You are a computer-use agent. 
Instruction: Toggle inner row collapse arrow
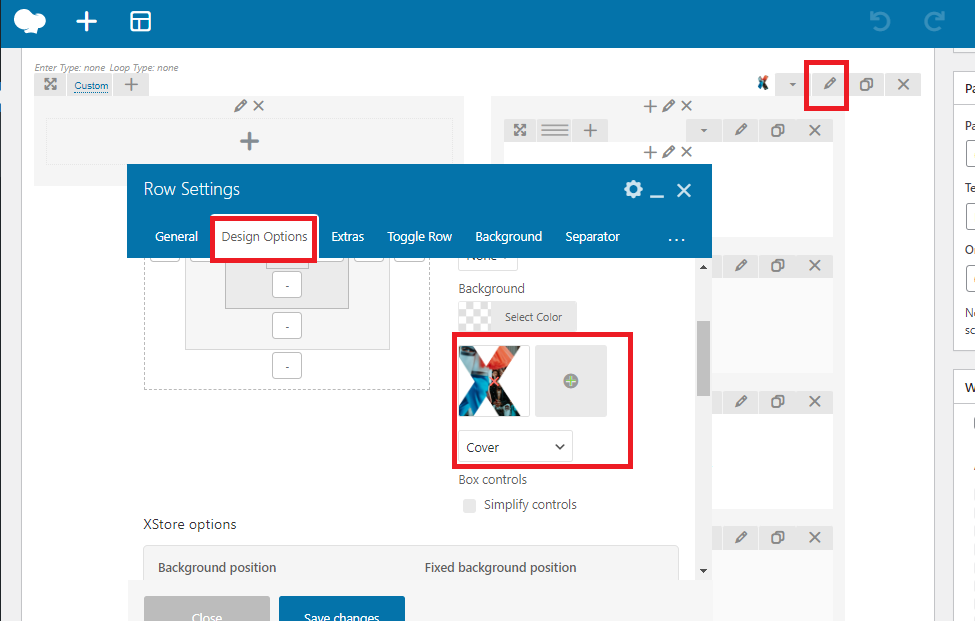(x=704, y=130)
